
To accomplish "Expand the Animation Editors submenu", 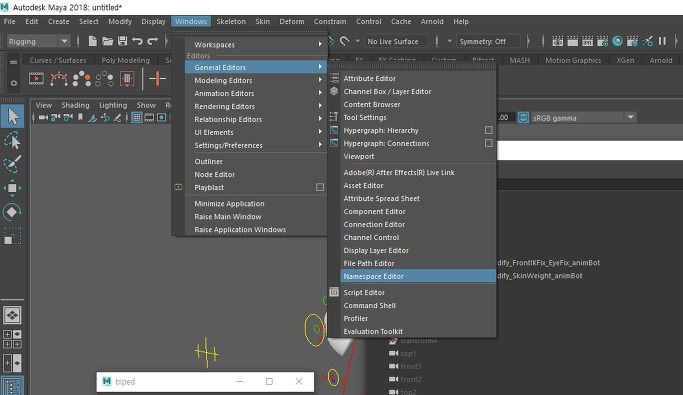I will [256, 93].
